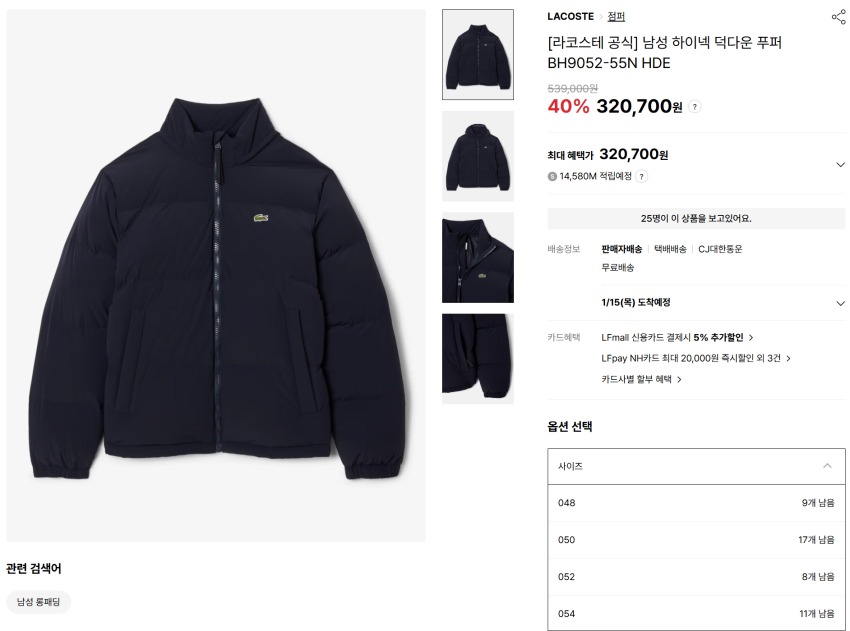The image size is (850, 631).
Task: View the zipper collar close-up thumbnail
Action: pos(478,257)
